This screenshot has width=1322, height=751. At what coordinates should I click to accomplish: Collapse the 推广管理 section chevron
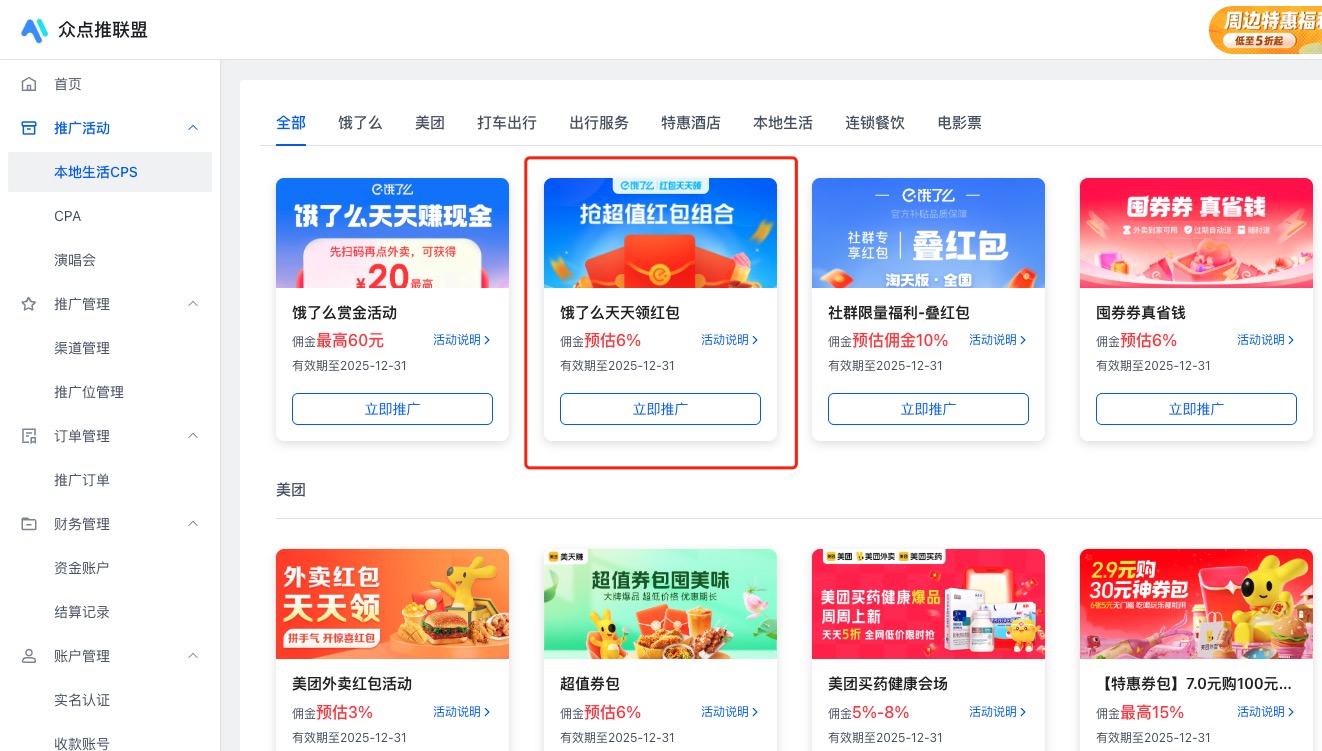(193, 304)
